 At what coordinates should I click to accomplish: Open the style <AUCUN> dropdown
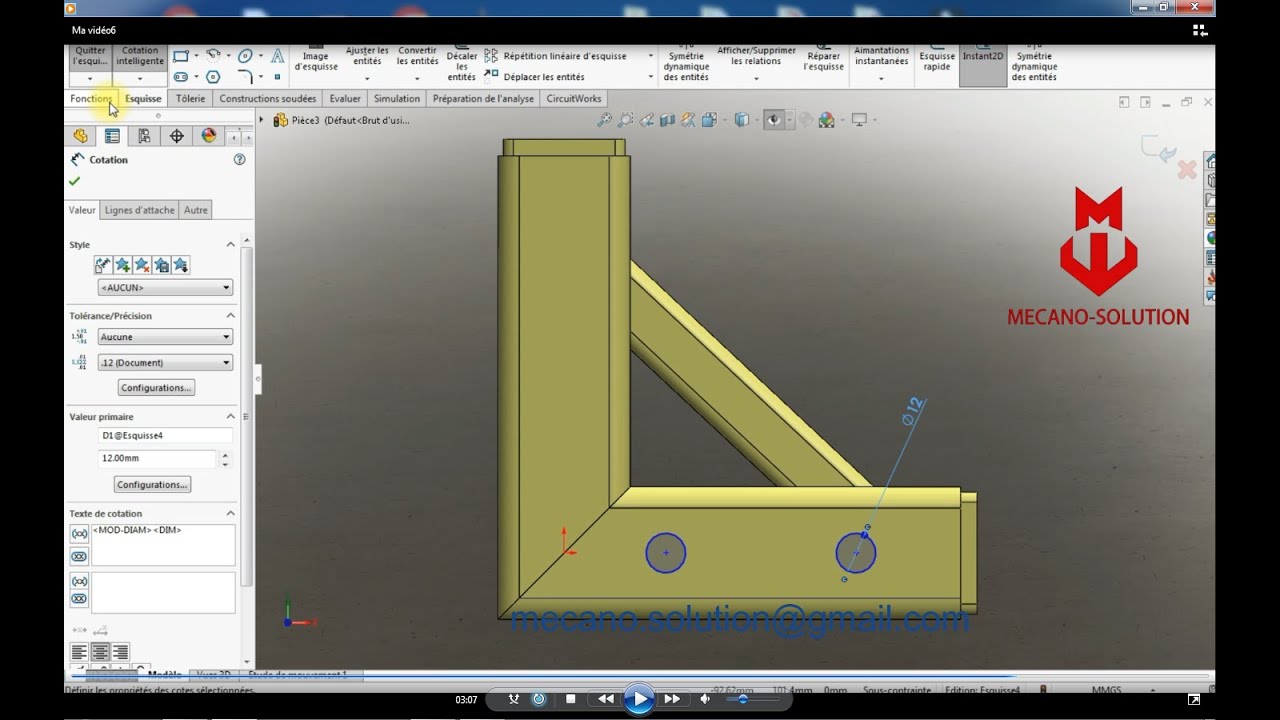tap(165, 287)
